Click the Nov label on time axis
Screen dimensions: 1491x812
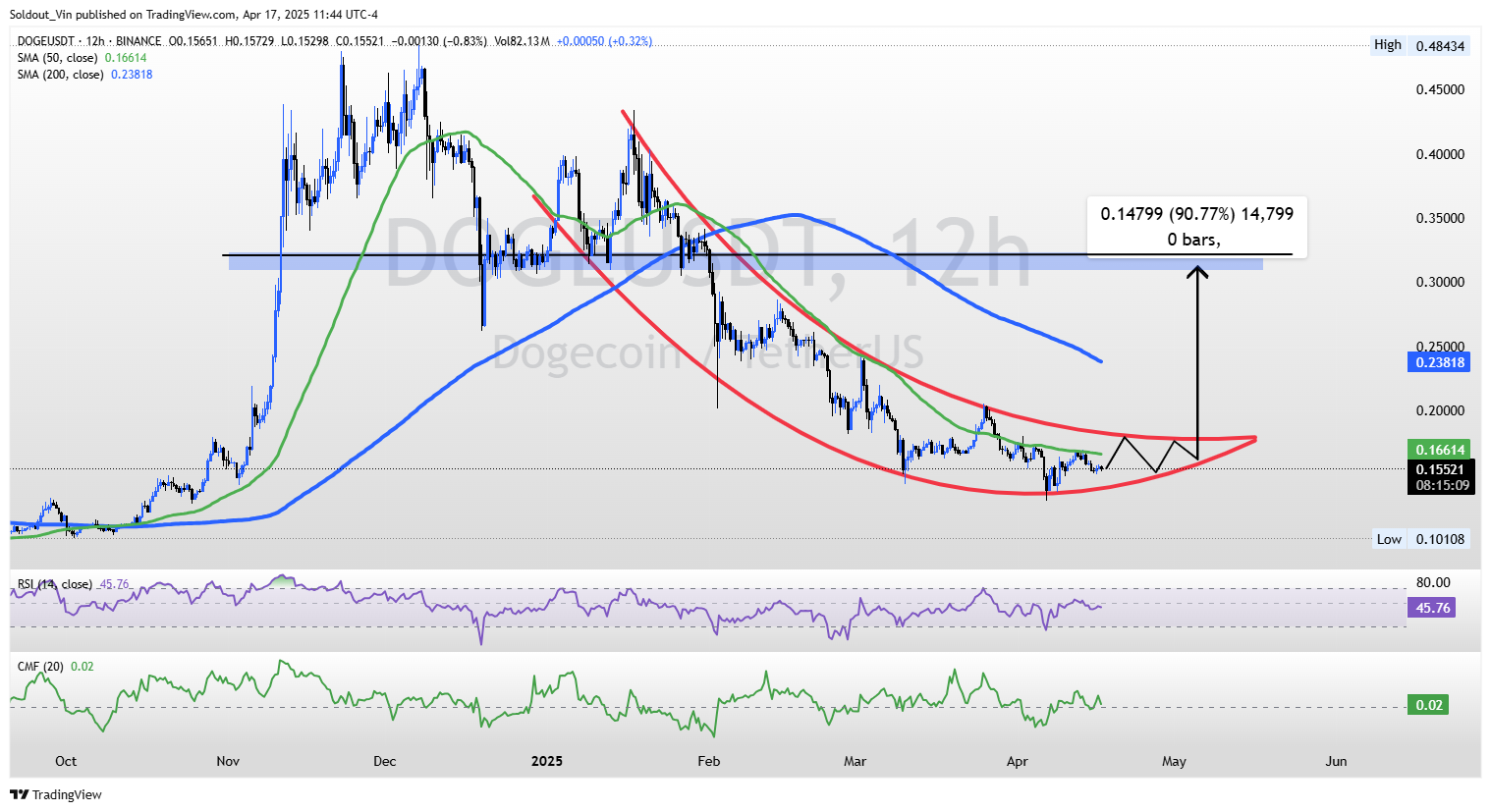228,761
